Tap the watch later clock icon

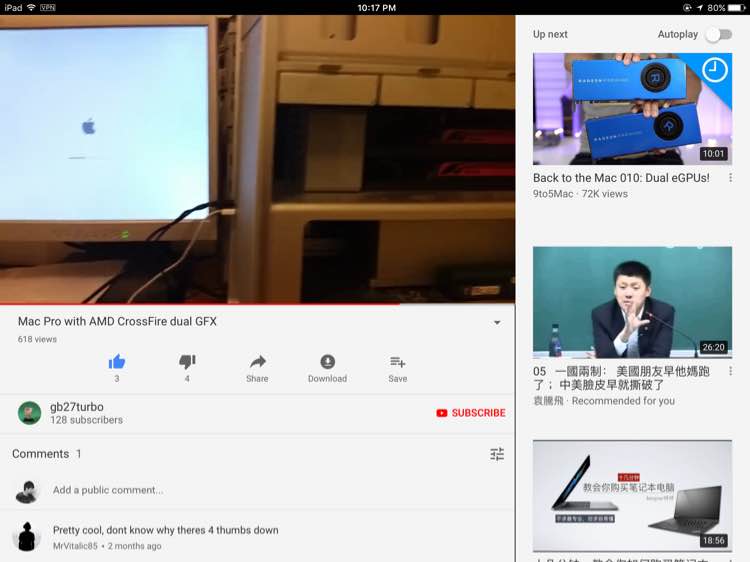click(x=715, y=70)
